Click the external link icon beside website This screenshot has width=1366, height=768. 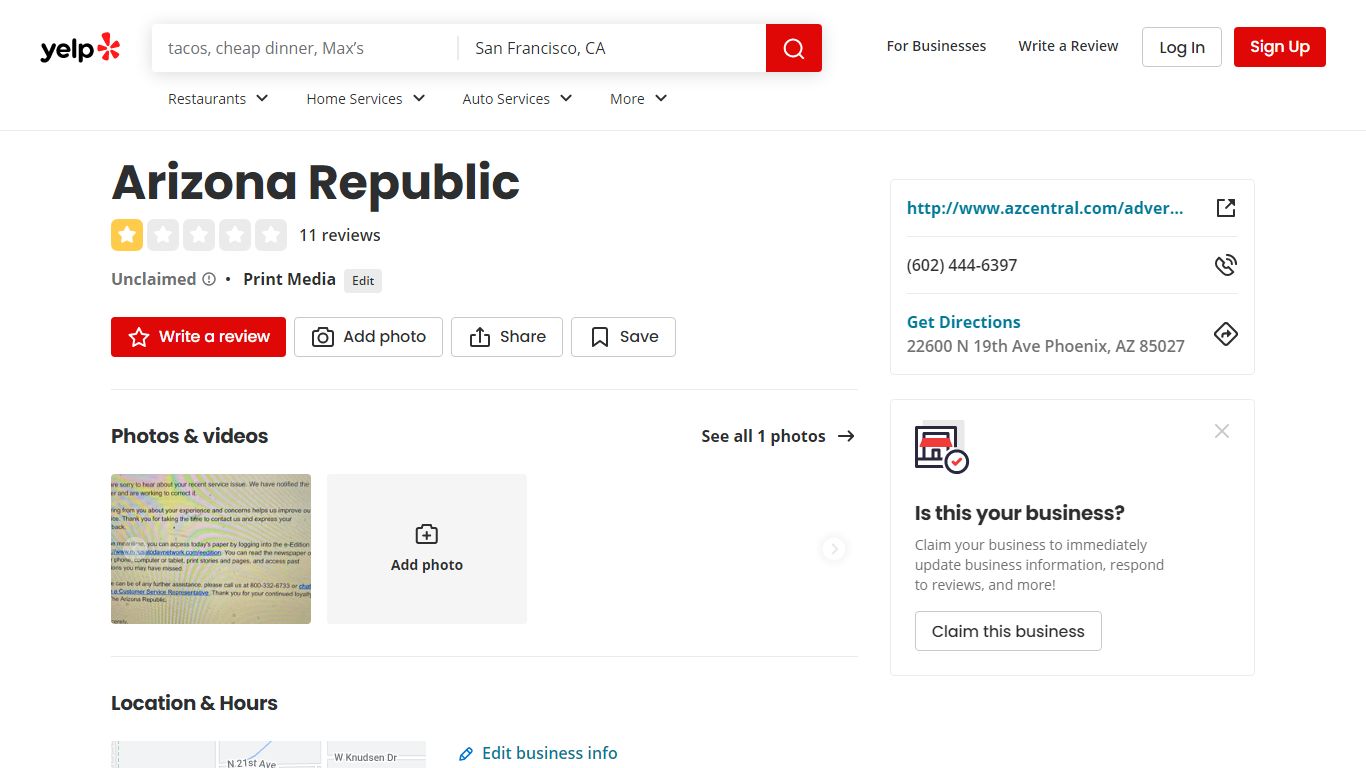(1226, 208)
